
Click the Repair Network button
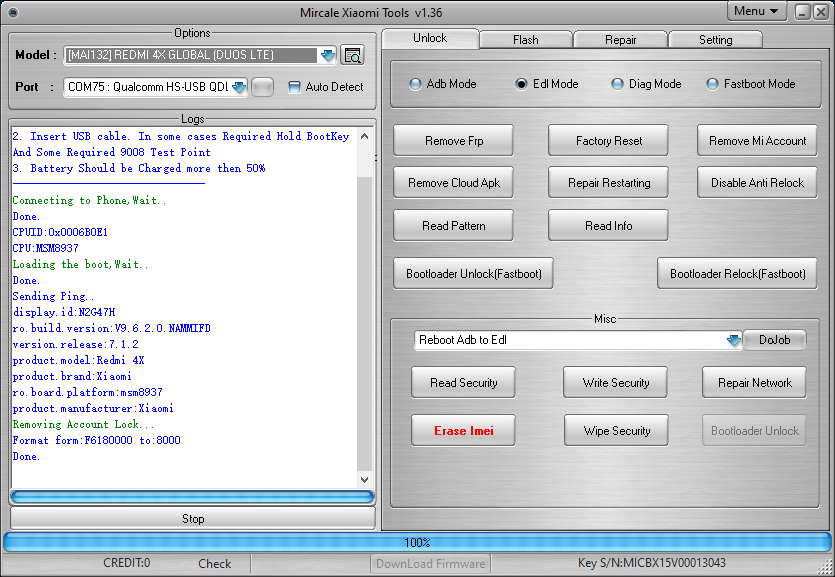pos(754,383)
